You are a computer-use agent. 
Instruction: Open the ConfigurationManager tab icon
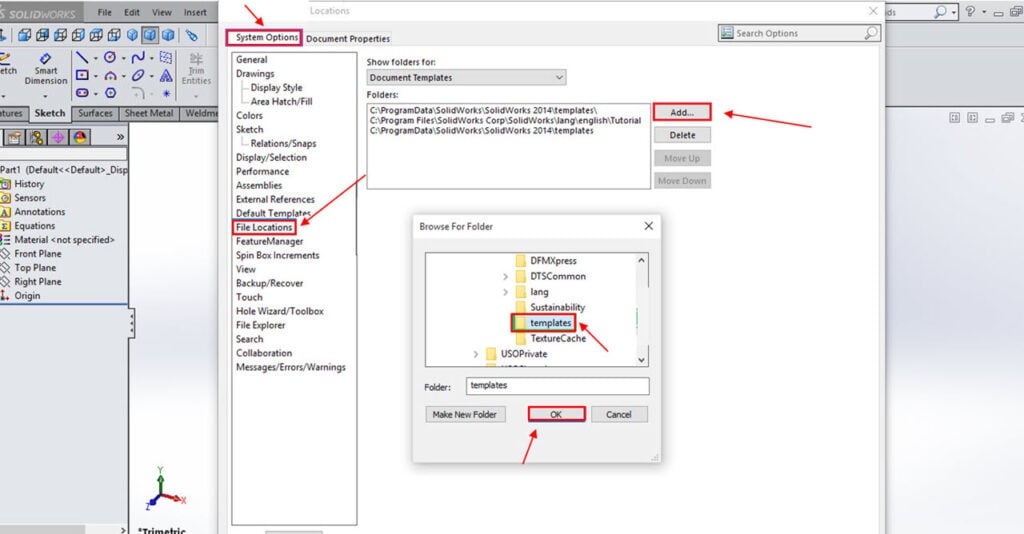click(37, 137)
